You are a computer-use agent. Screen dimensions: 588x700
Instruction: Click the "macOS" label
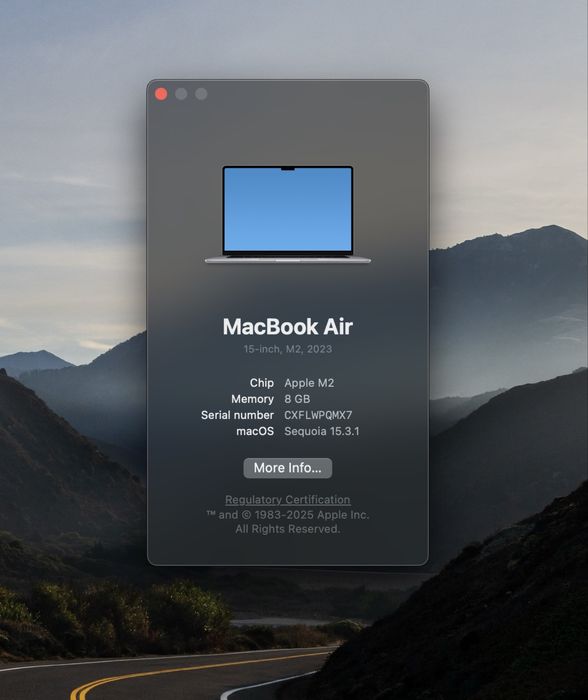point(255,431)
